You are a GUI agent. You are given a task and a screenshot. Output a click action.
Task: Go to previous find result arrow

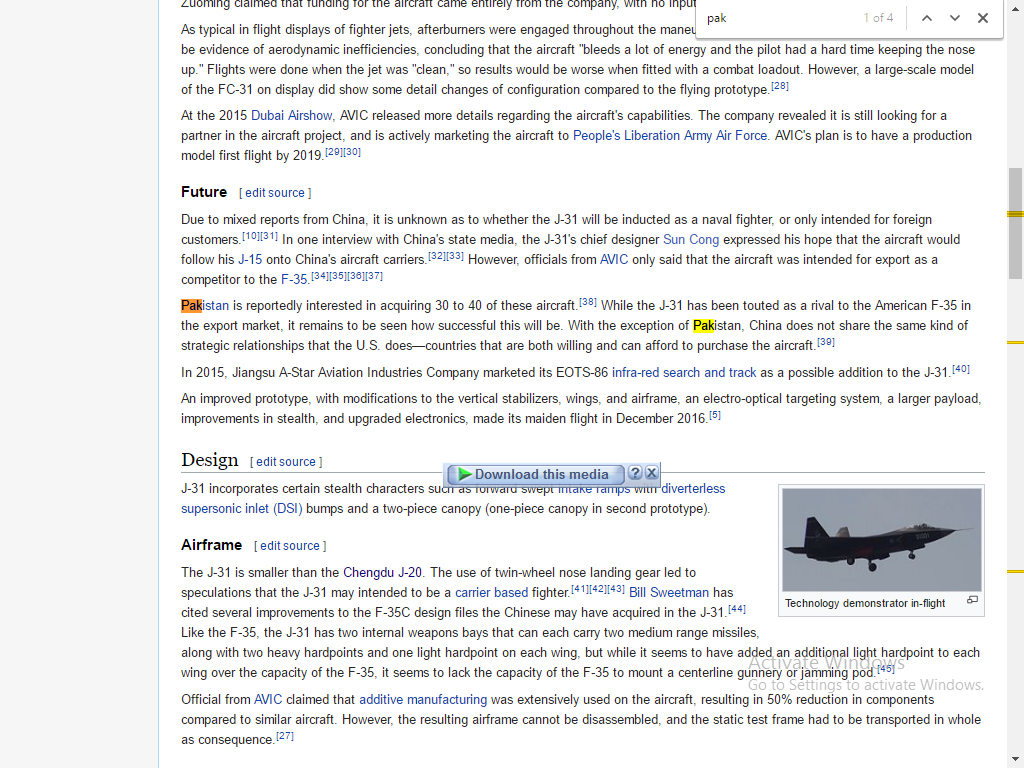point(926,18)
